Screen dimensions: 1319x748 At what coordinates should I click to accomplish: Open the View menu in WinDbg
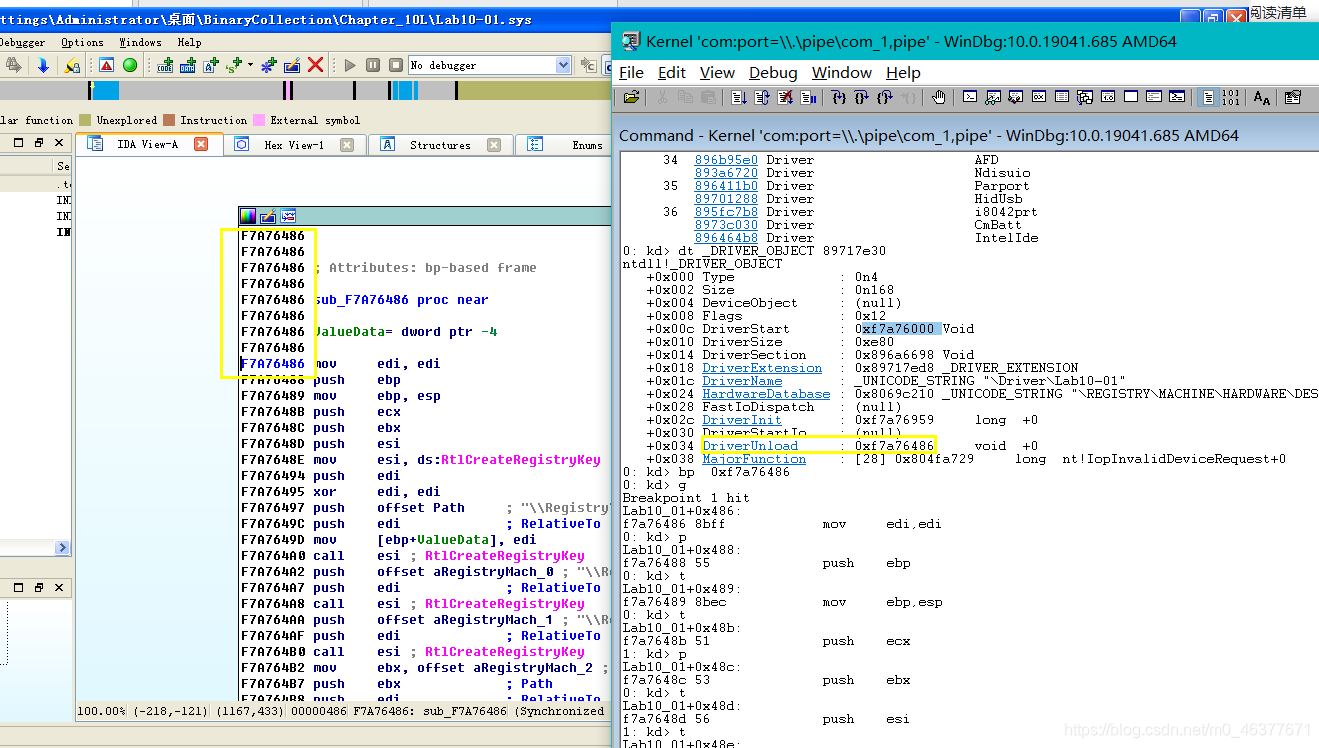[717, 72]
